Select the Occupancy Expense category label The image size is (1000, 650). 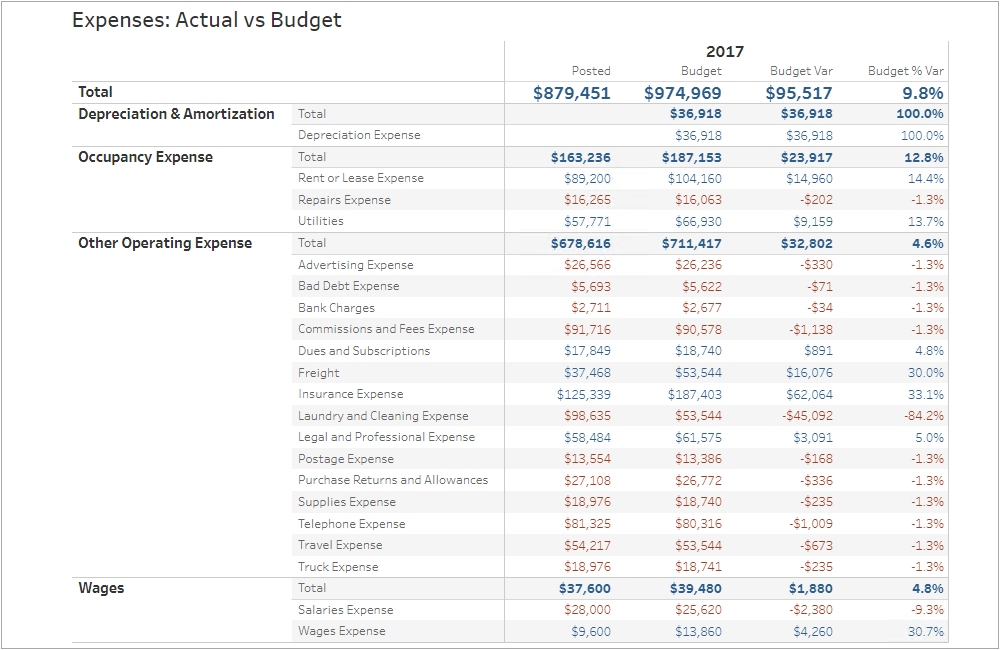145,158
